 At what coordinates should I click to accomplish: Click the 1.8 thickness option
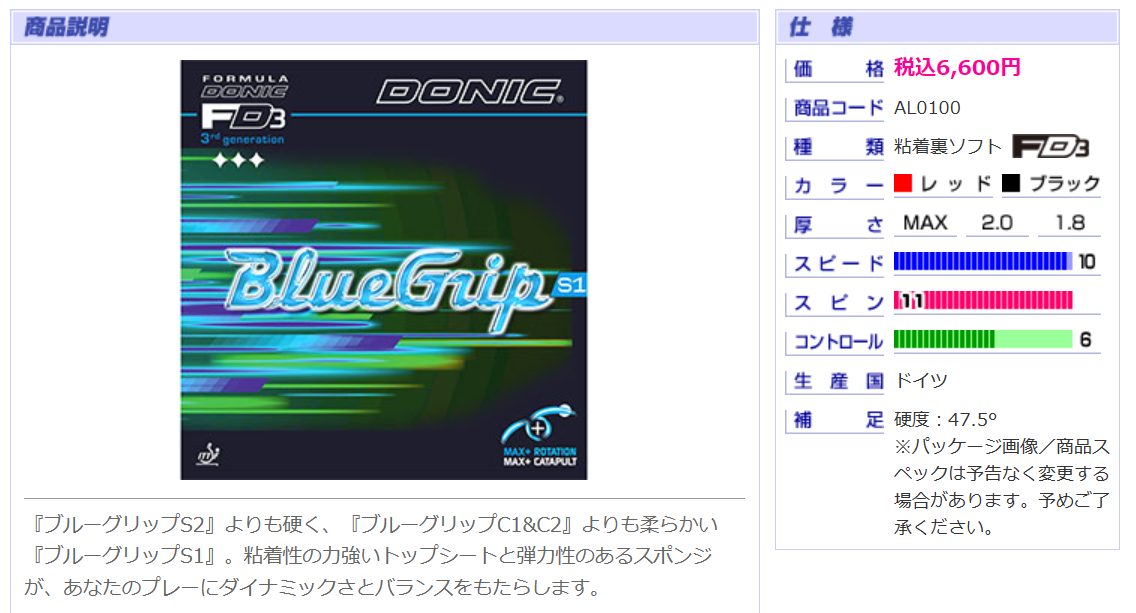tap(1070, 223)
